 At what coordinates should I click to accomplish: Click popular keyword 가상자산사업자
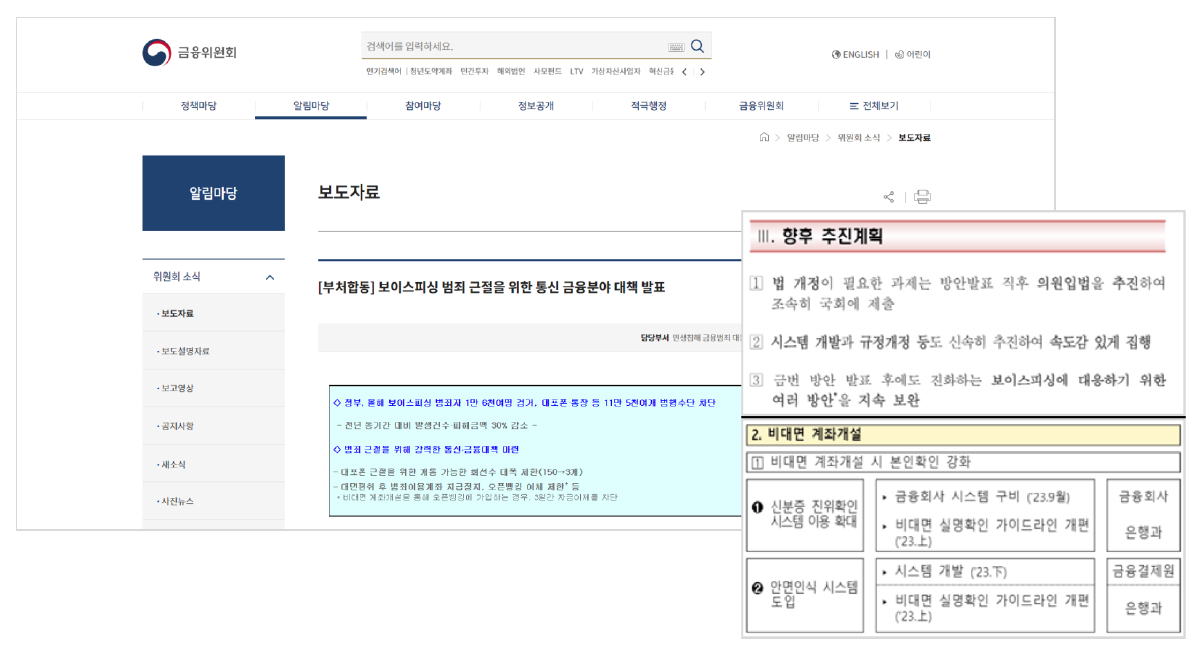(x=616, y=72)
